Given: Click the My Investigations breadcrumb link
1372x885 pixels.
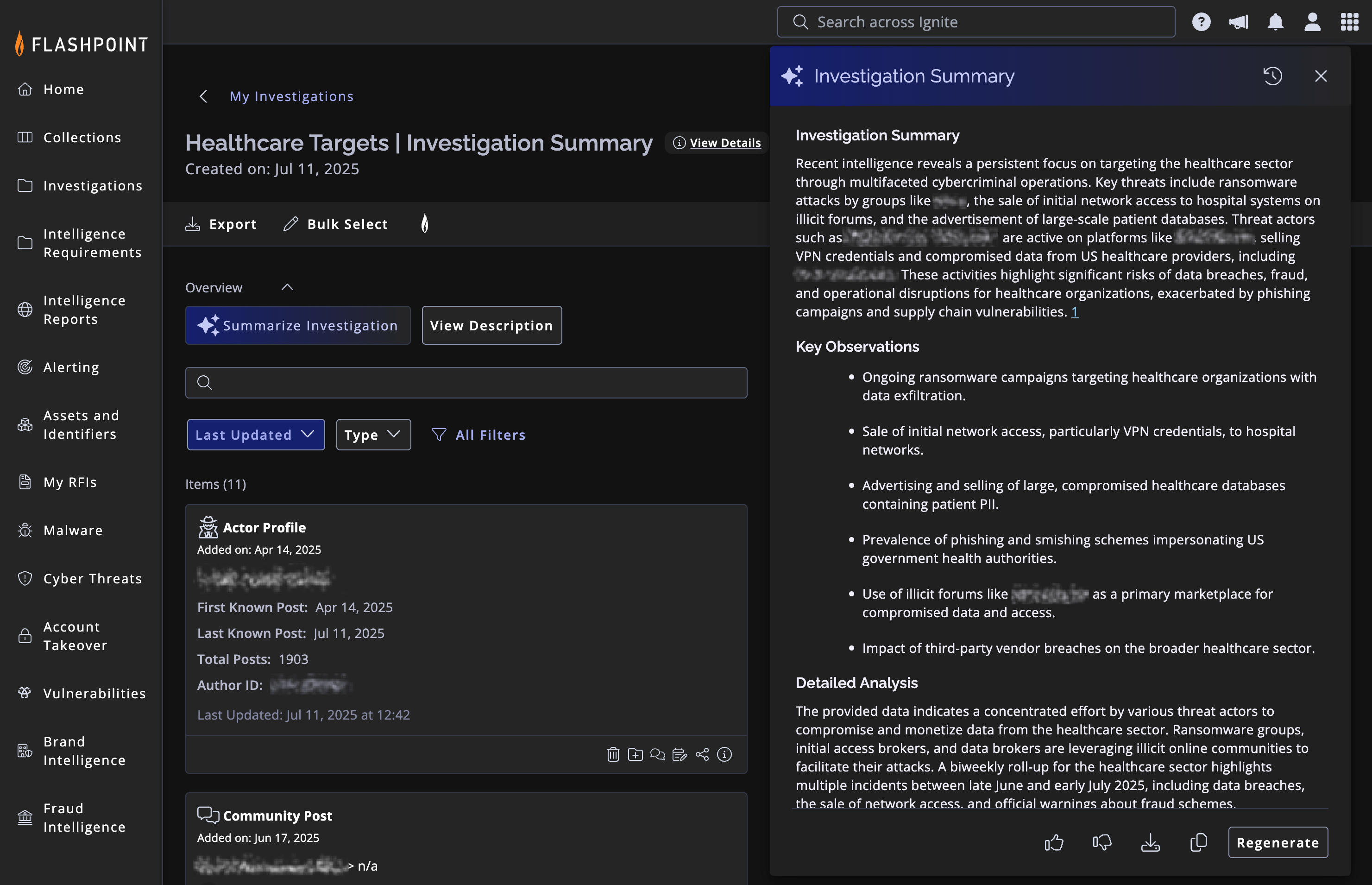Looking at the screenshot, I should coord(292,96).
